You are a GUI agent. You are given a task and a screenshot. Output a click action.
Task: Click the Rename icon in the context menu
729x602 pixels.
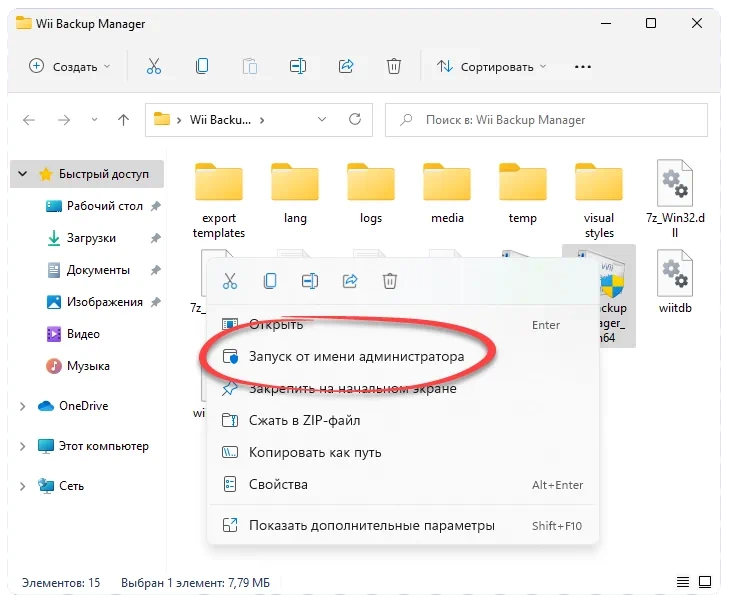(x=310, y=281)
